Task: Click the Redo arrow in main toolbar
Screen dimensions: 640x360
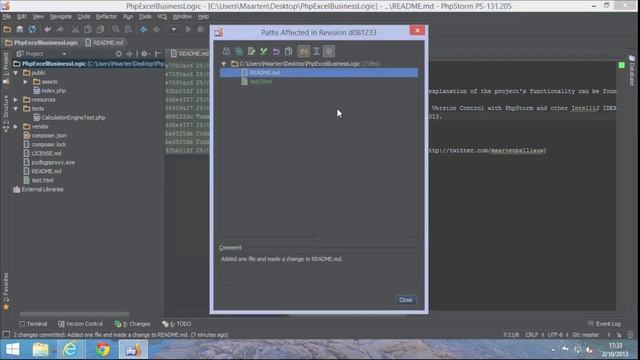Action: pos(60,29)
